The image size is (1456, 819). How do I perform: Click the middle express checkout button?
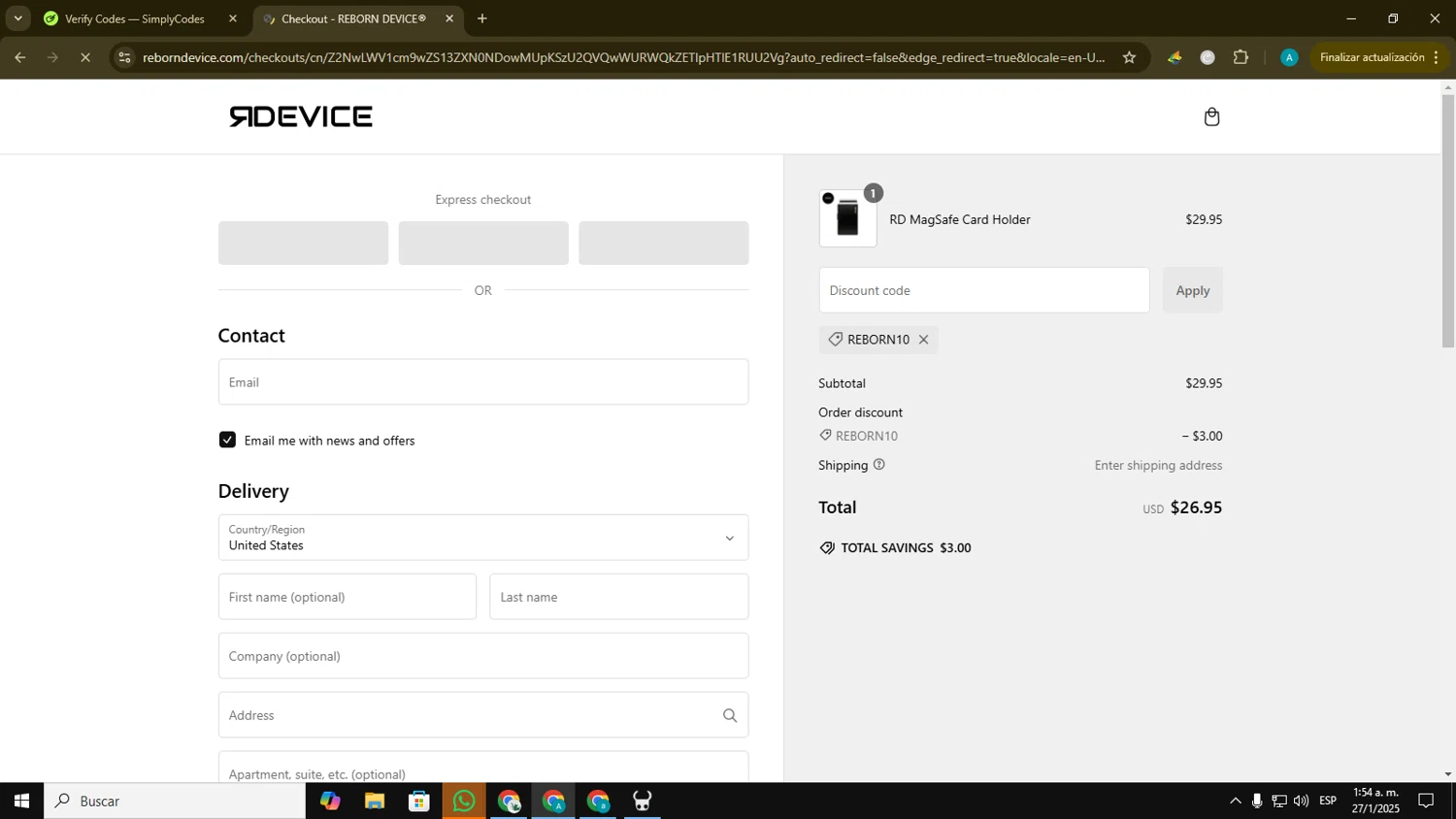click(483, 243)
